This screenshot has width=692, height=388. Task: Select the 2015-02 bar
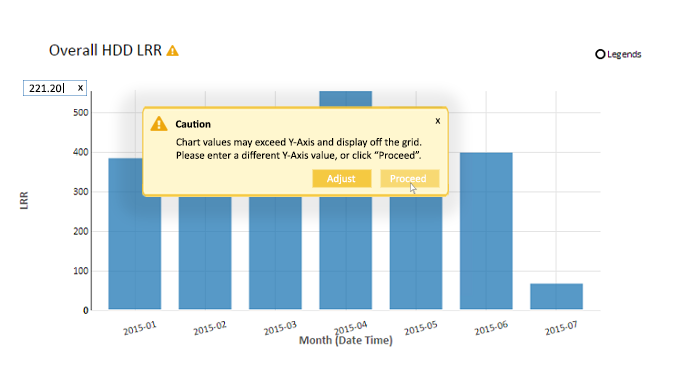(205, 252)
